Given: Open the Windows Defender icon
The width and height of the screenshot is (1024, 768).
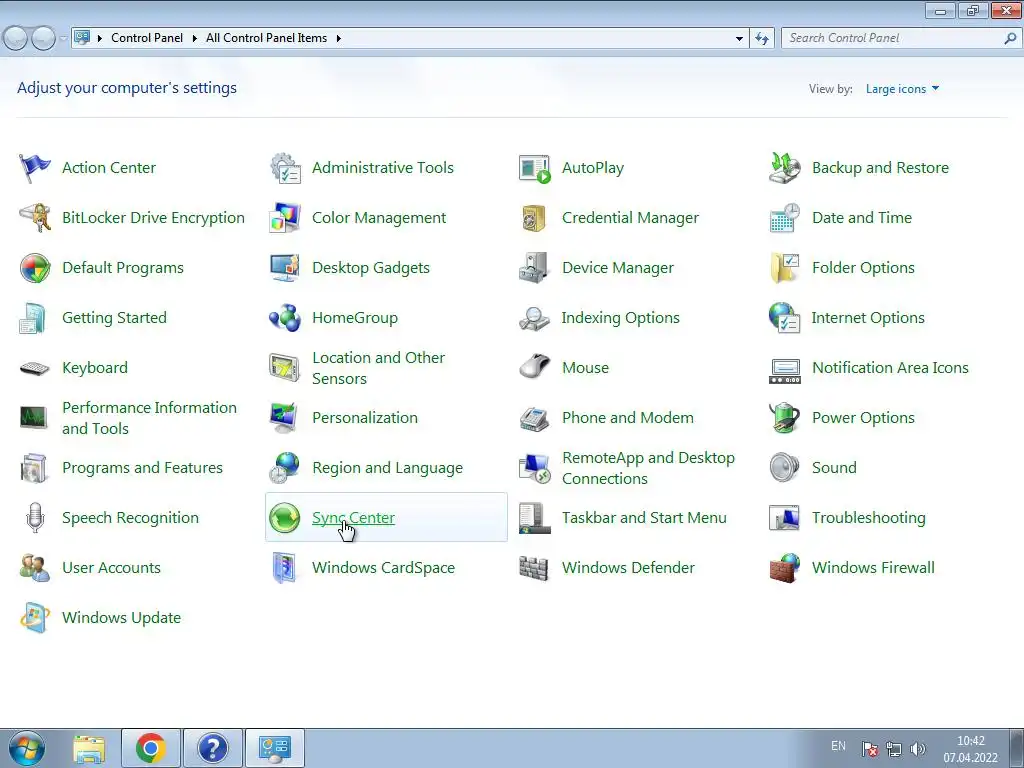Looking at the screenshot, I should click(535, 568).
